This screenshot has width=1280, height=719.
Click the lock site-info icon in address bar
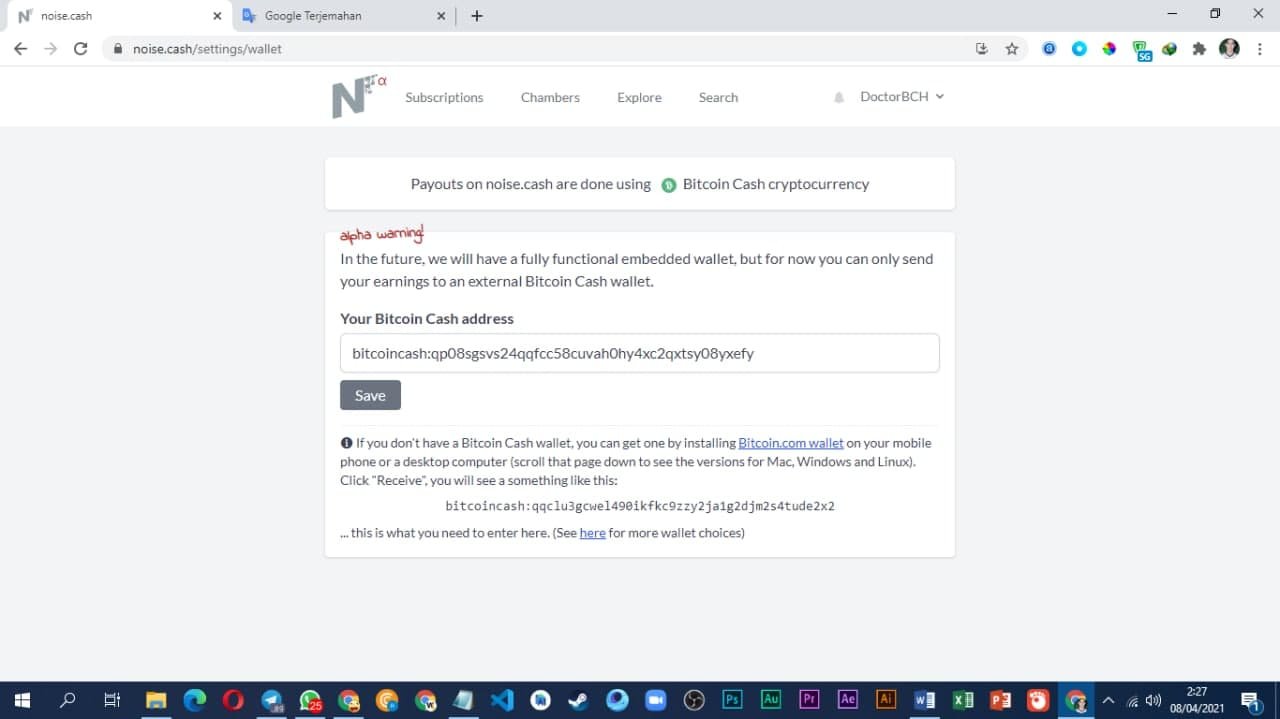(x=118, y=48)
